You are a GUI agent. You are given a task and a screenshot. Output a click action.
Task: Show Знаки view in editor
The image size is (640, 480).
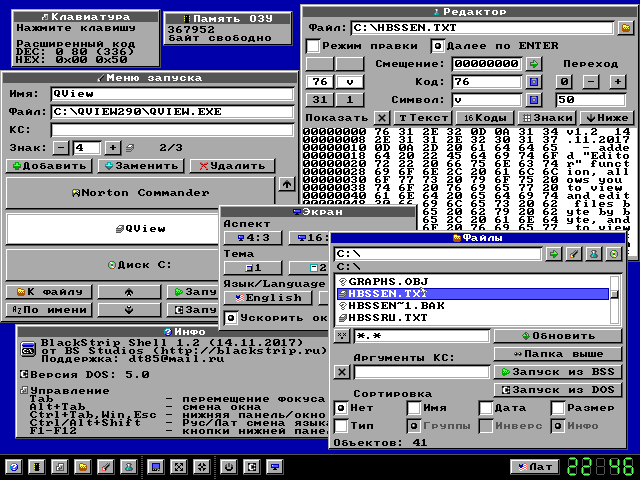(547, 118)
